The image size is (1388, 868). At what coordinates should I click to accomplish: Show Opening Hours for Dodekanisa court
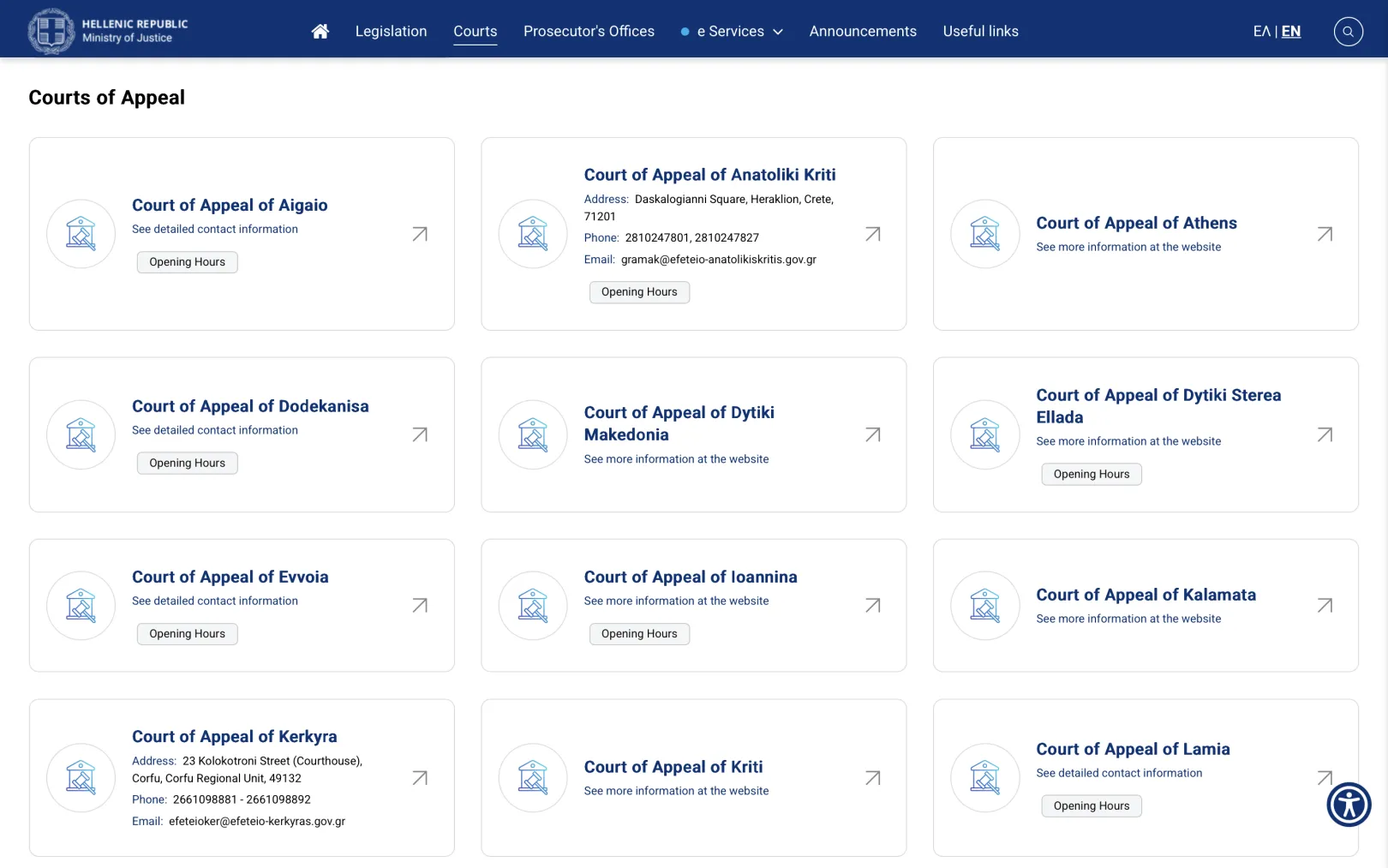point(187,464)
